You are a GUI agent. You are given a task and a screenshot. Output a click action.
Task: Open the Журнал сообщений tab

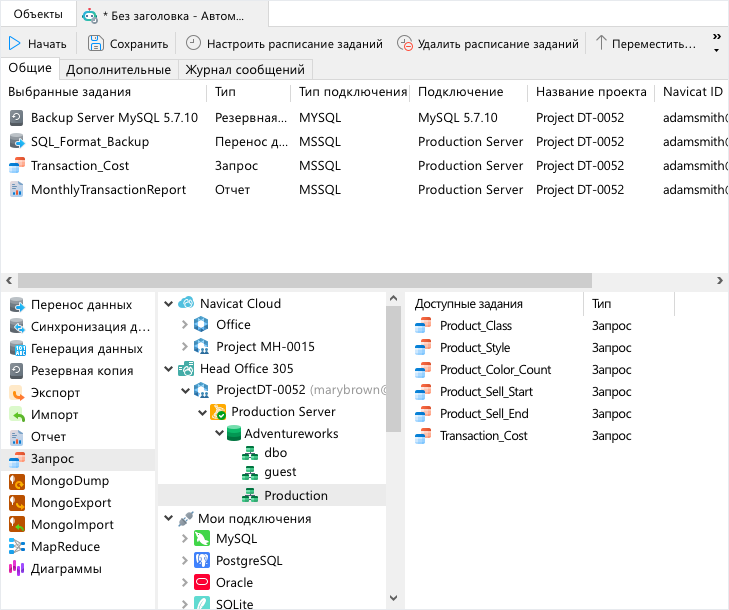point(245,70)
